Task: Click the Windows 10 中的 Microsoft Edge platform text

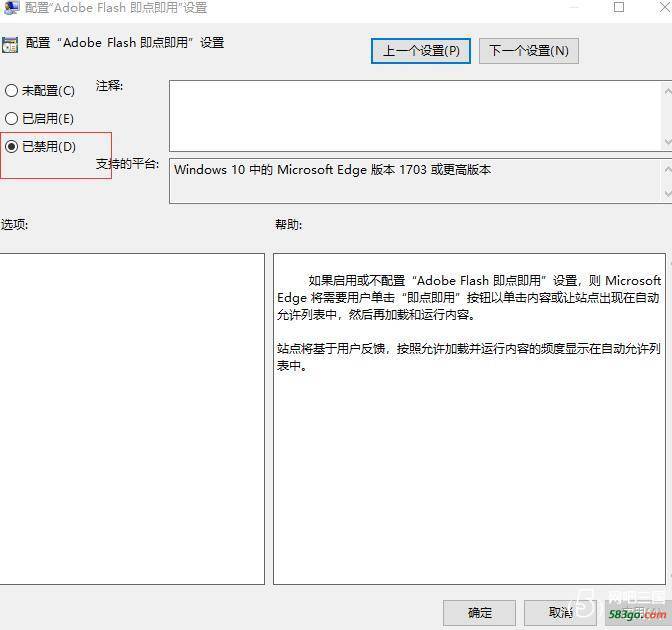Action: (x=332, y=170)
